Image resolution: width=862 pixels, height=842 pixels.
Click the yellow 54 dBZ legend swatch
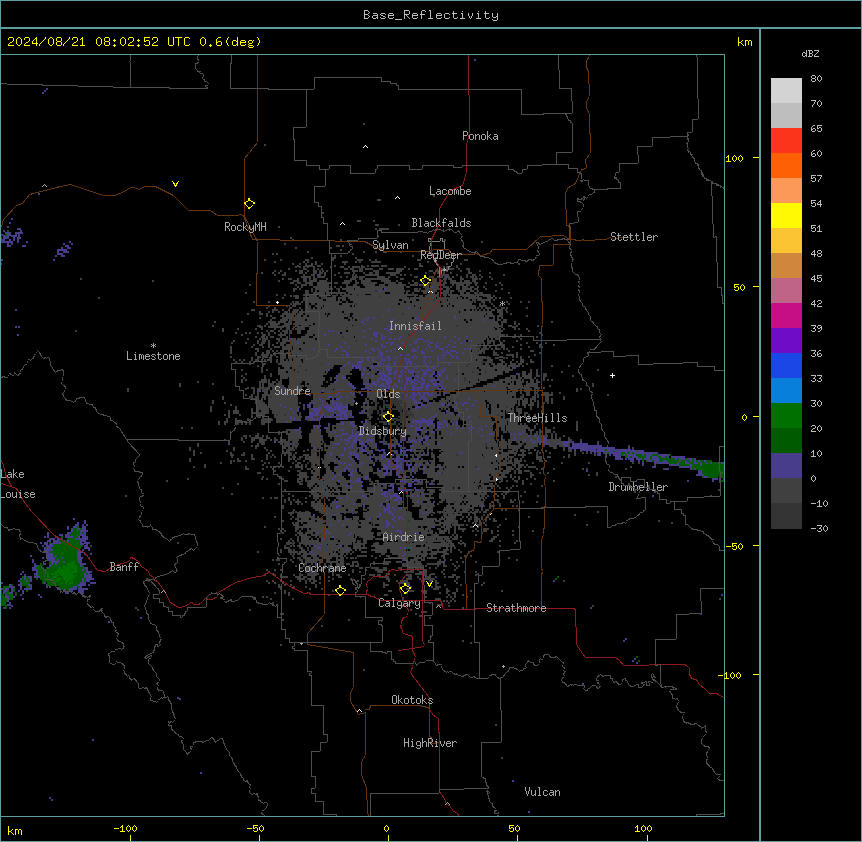pyautogui.click(x=786, y=215)
